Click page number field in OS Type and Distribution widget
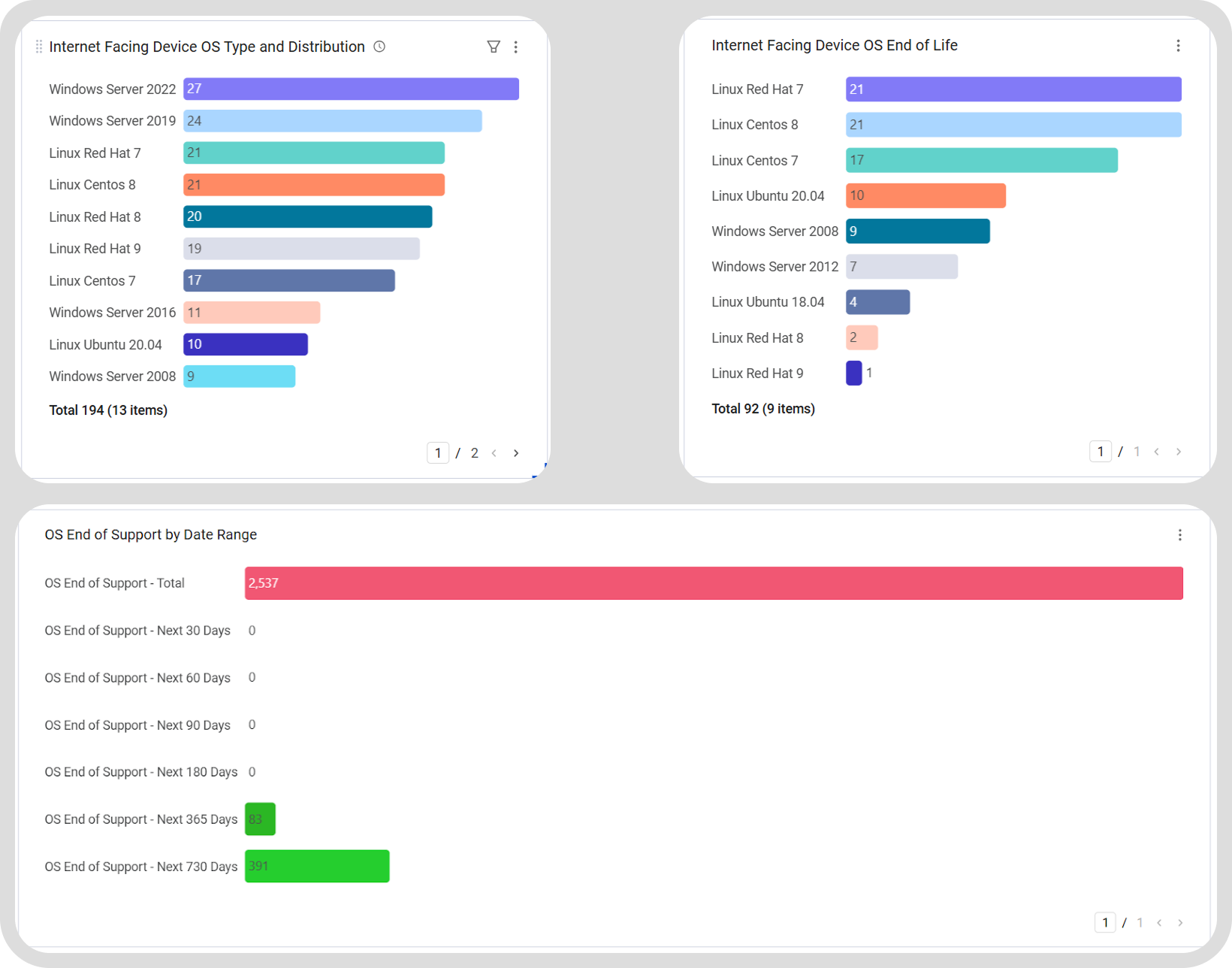The height and width of the screenshot is (968, 1232). 438,453
